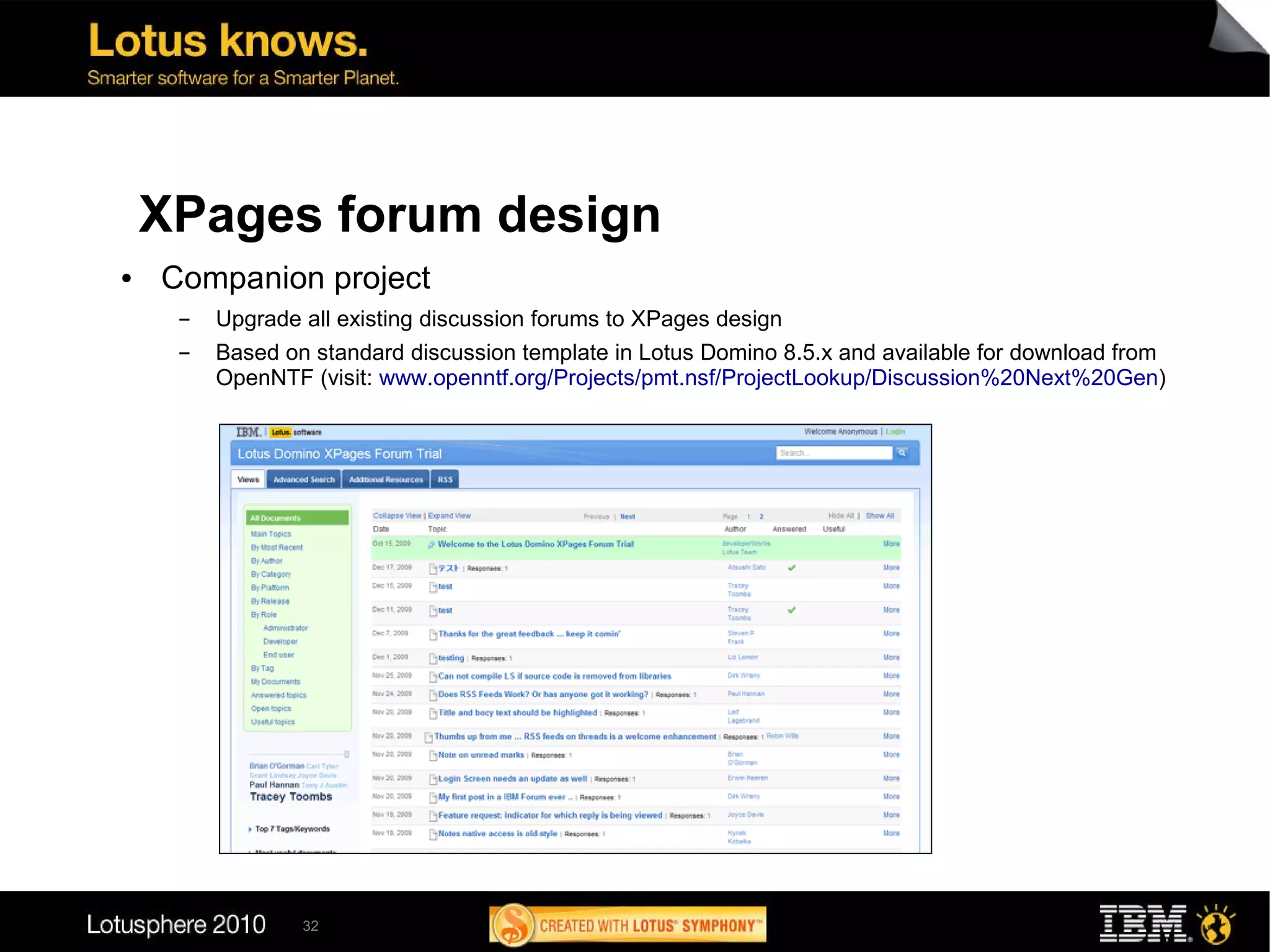Click the document icon beside the Dec 15 test topic
Viewport: 1270px width, 952px height.
tap(433, 587)
